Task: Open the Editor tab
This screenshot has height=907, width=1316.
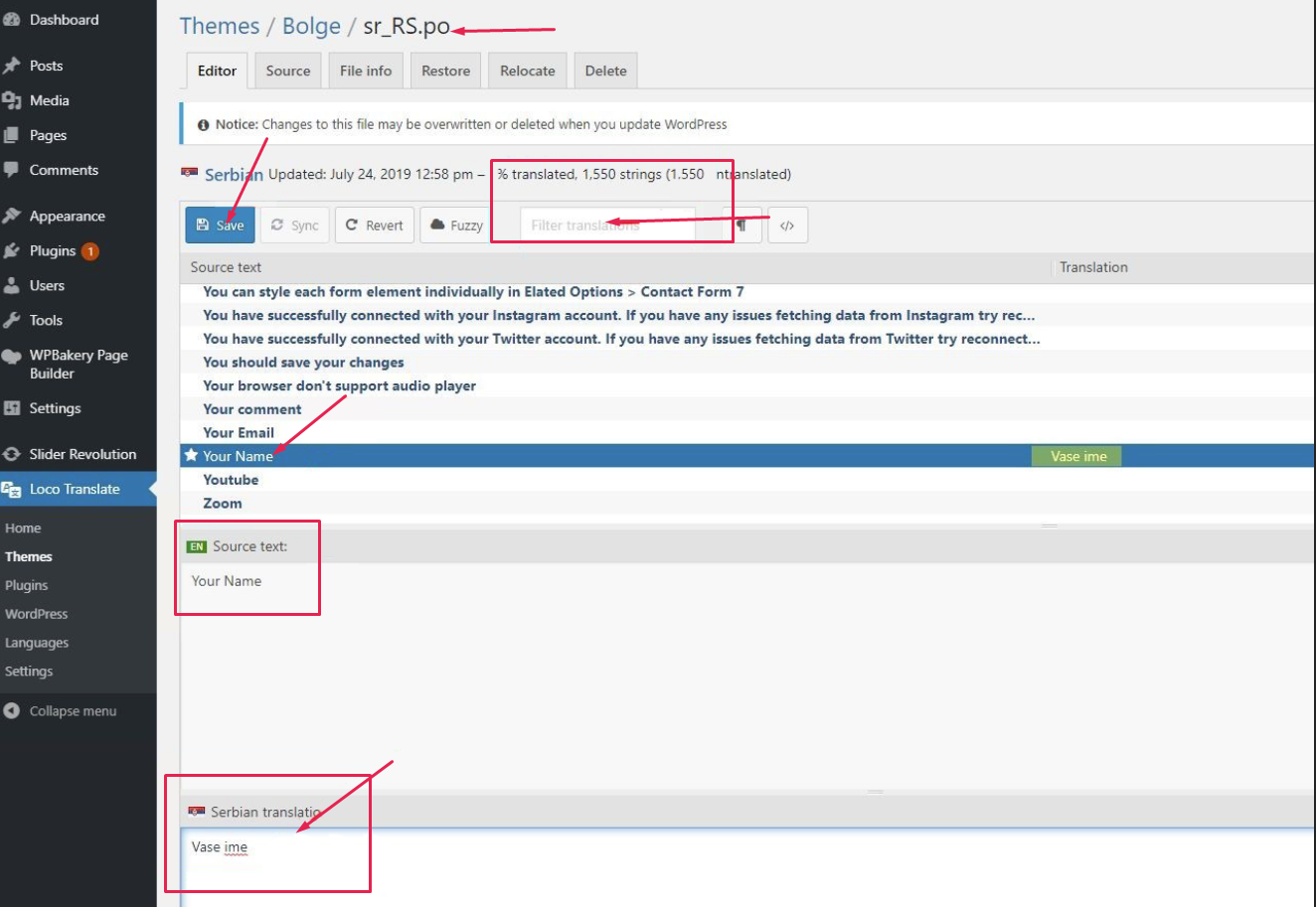Action: [x=217, y=71]
